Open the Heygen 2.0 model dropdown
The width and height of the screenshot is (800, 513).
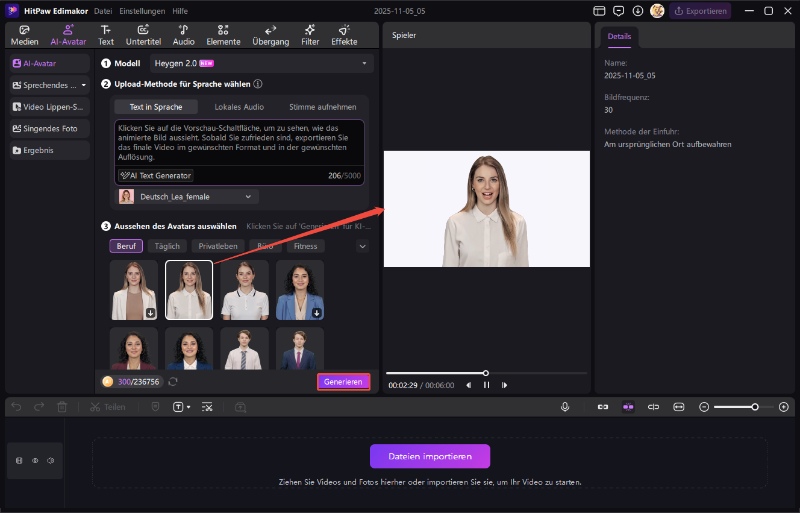[x=261, y=63]
